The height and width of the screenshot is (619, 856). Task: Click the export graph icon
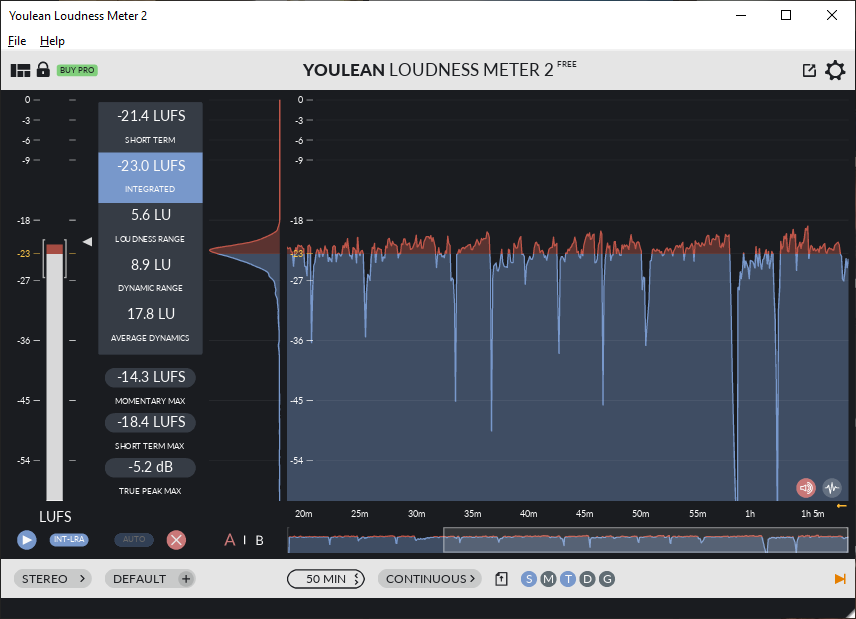501,579
